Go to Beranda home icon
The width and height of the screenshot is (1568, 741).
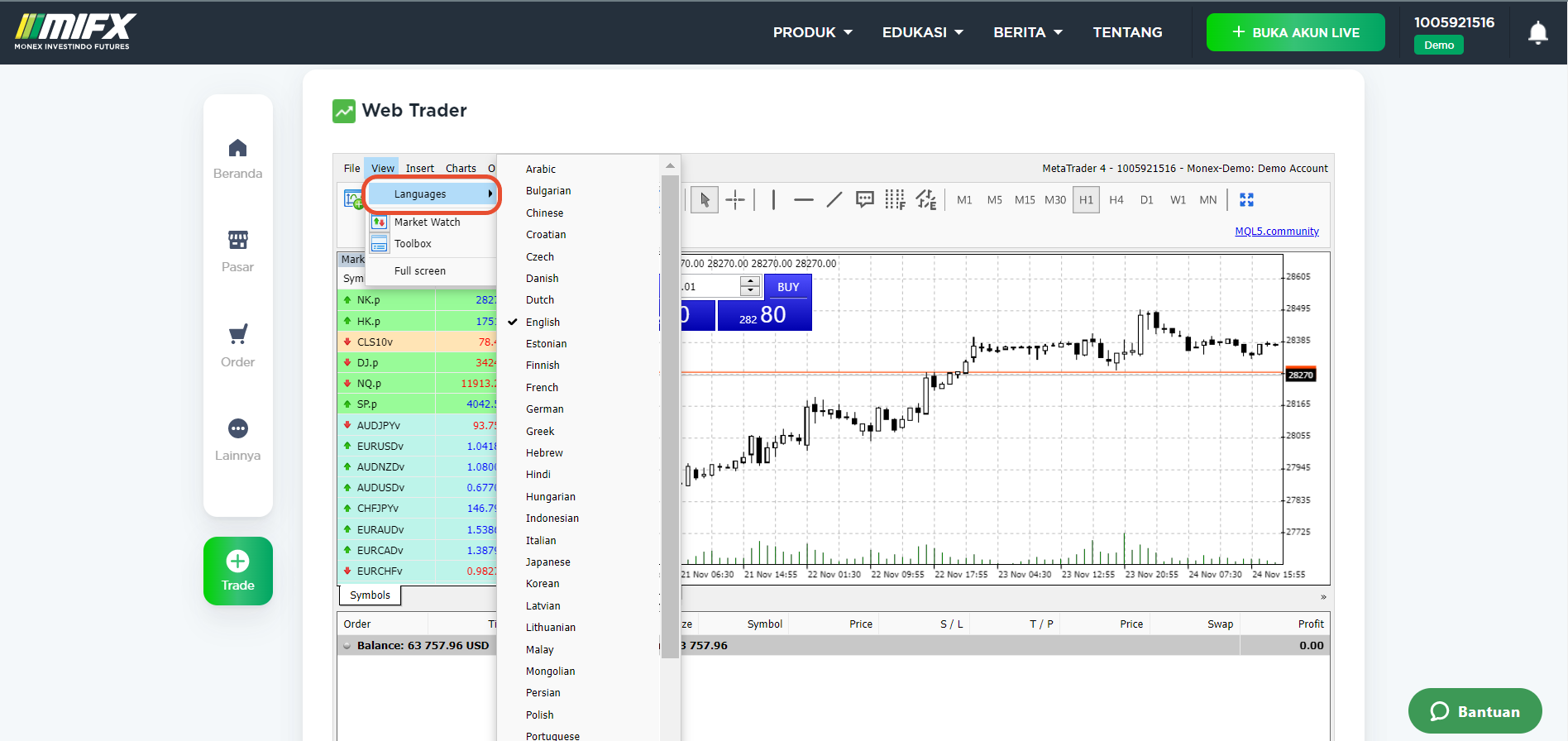[238, 148]
